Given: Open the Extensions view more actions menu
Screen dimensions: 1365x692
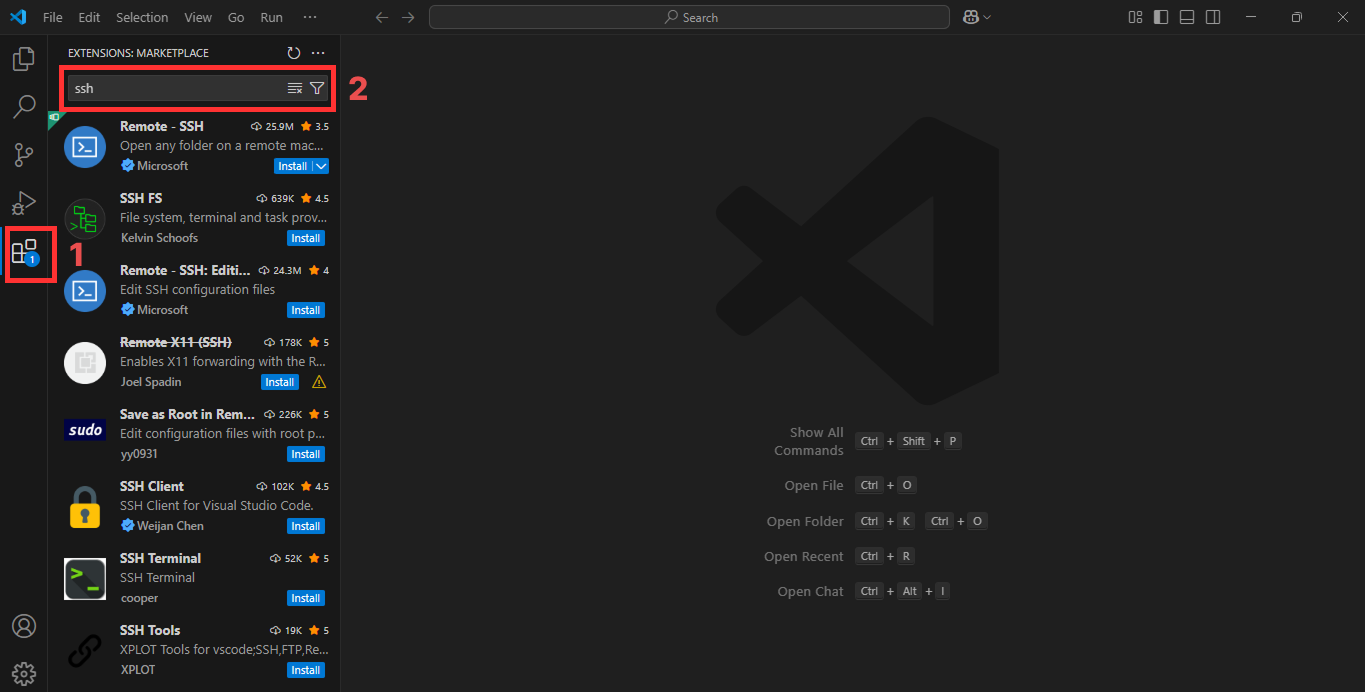Looking at the screenshot, I should [318, 53].
